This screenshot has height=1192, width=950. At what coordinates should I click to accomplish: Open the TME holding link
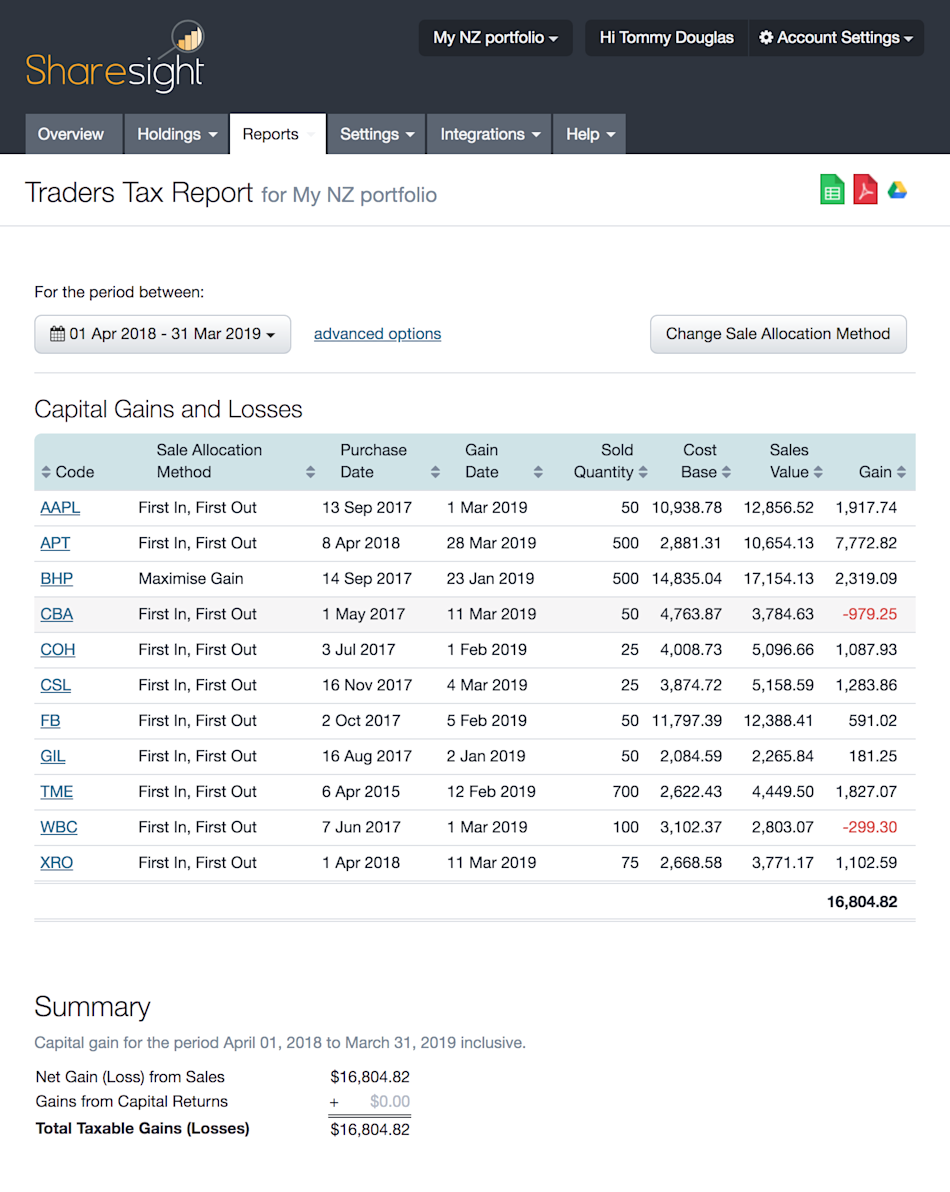57,791
